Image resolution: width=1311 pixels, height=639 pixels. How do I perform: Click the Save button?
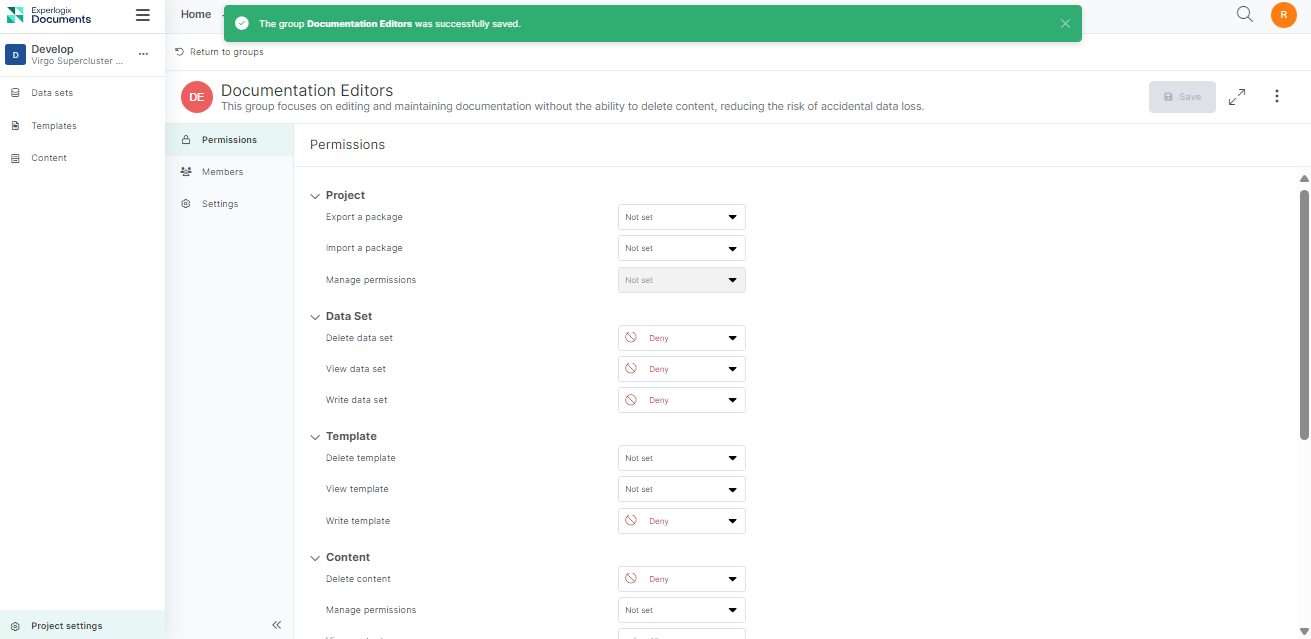1182,97
